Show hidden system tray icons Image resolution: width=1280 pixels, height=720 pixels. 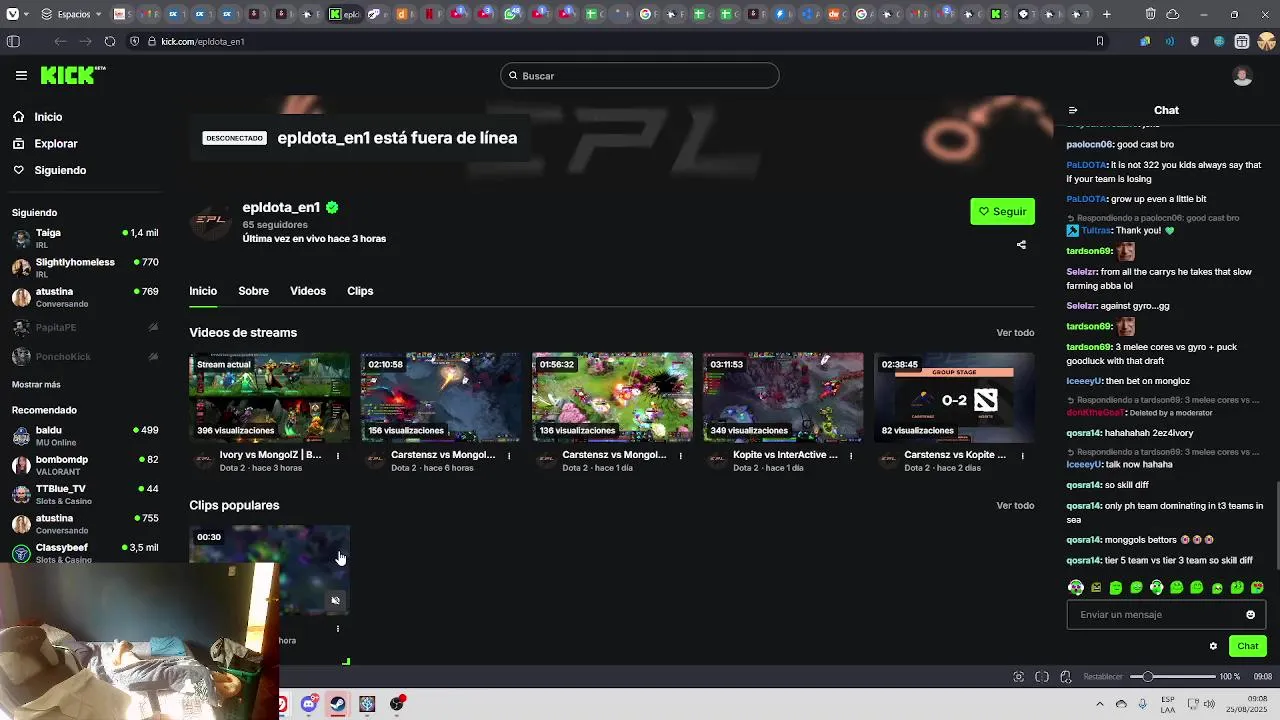[x=1099, y=704]
